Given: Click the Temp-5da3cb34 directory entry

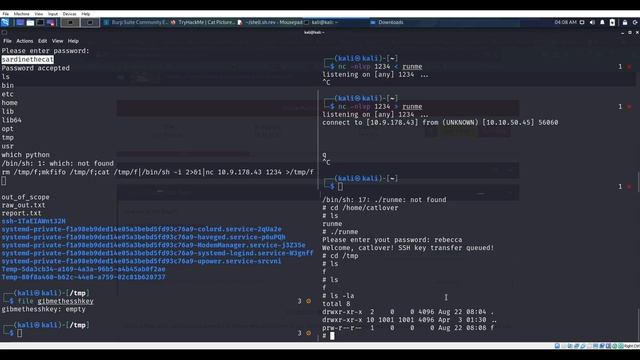Looking at the screenshot, I should tap(83, 269).
